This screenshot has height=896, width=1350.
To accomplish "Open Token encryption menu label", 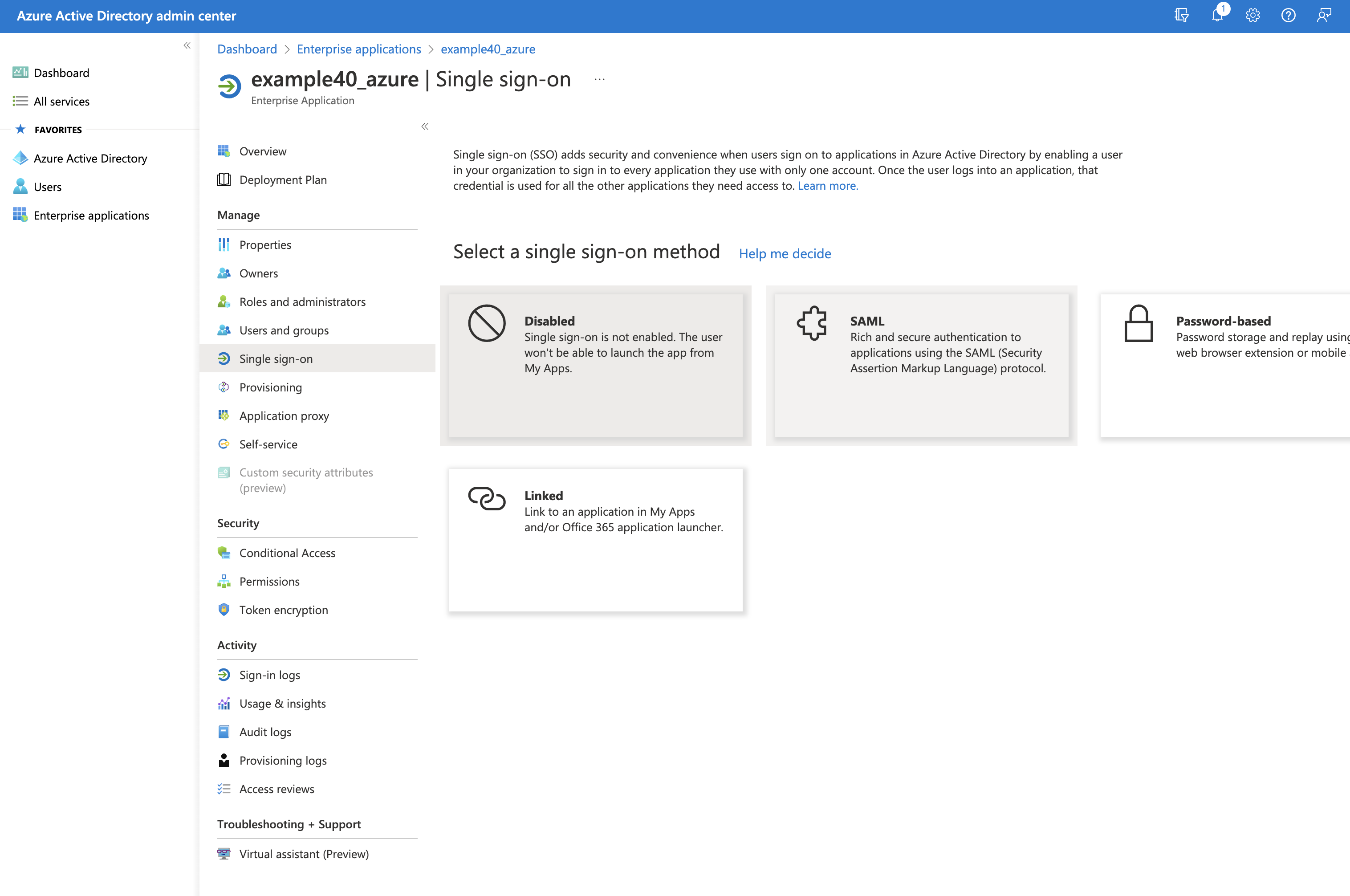I will [x=283, y=610].
